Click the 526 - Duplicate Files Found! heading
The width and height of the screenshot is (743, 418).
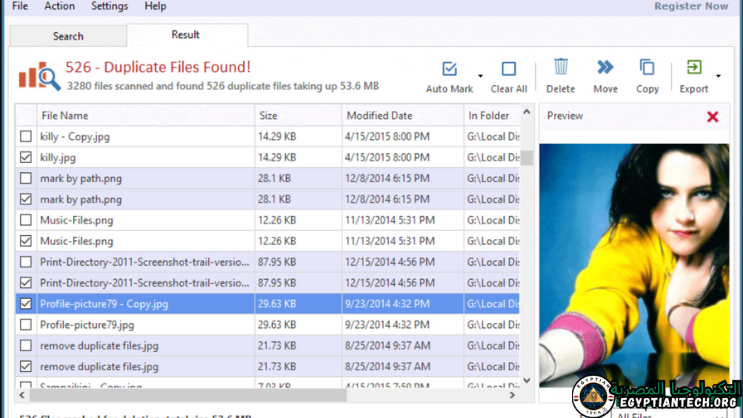point(158,67)
